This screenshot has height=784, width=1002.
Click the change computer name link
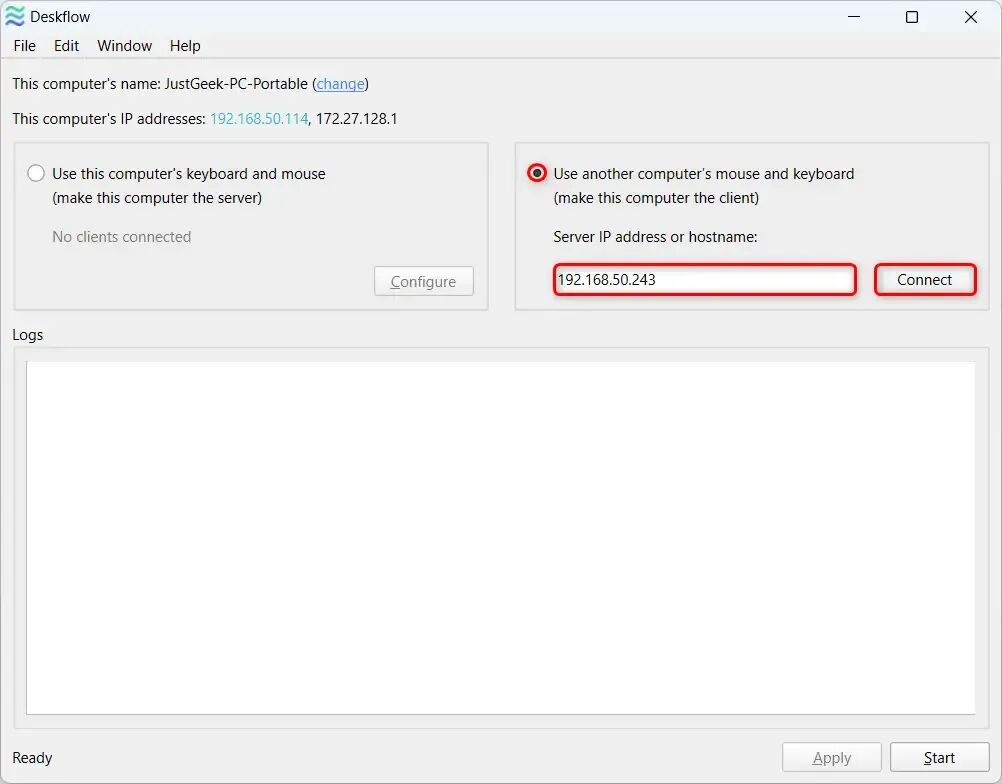[x=341, y=84]
